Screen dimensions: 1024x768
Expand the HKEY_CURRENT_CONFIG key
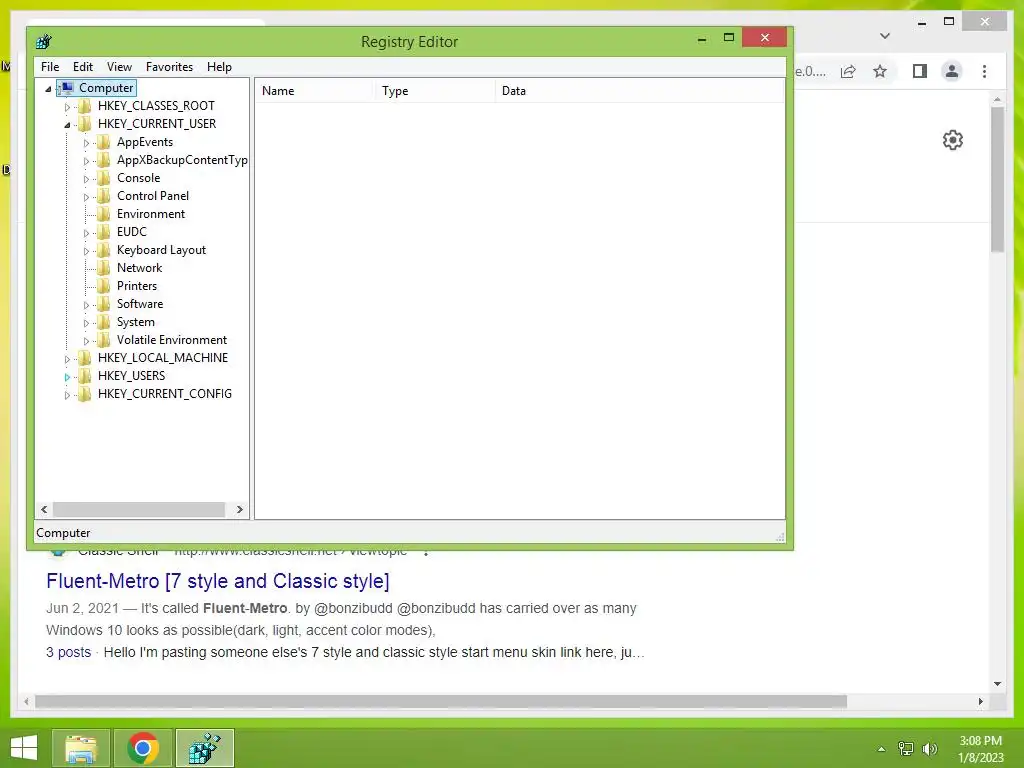67,394
